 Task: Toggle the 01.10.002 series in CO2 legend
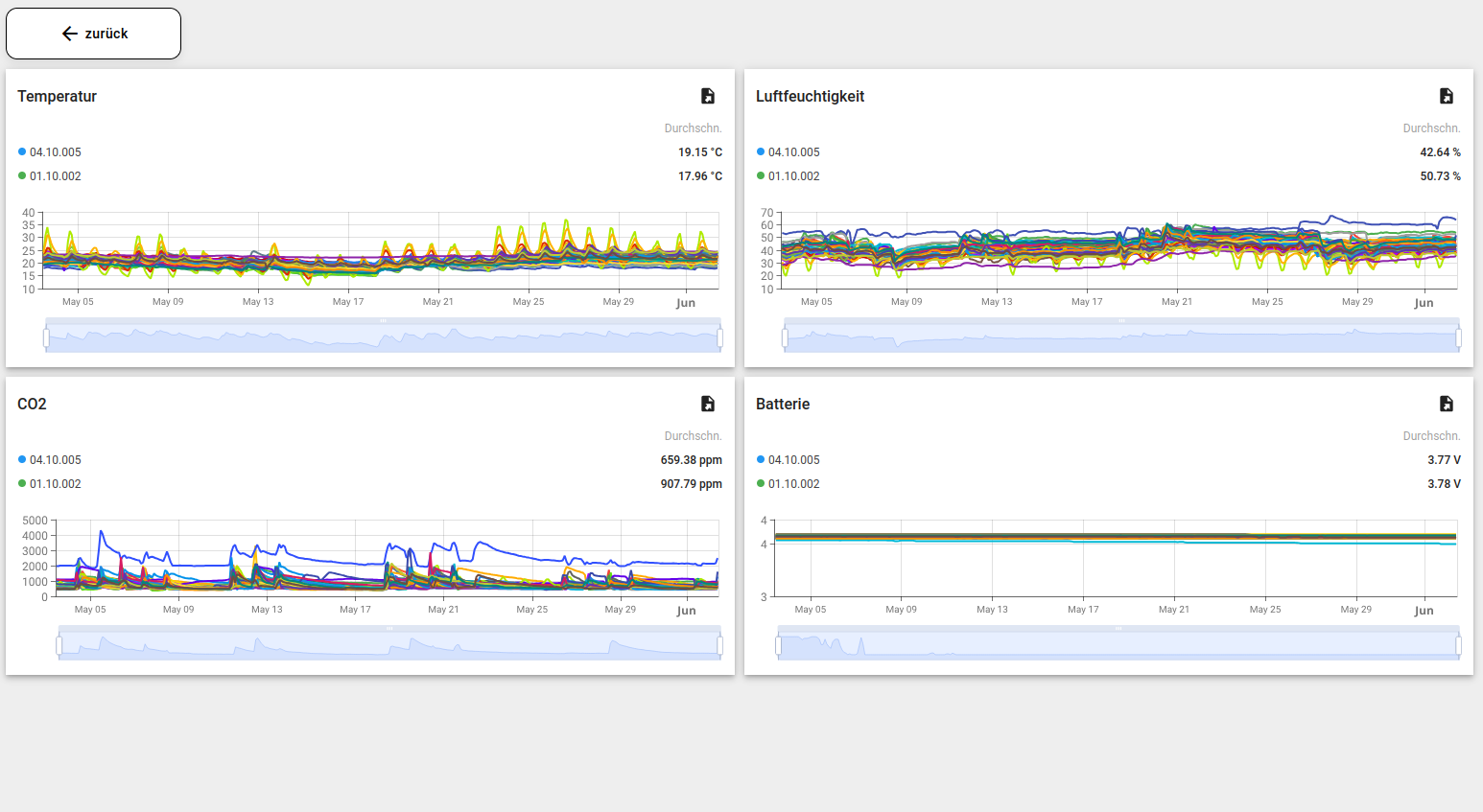(x=50, y=484)
